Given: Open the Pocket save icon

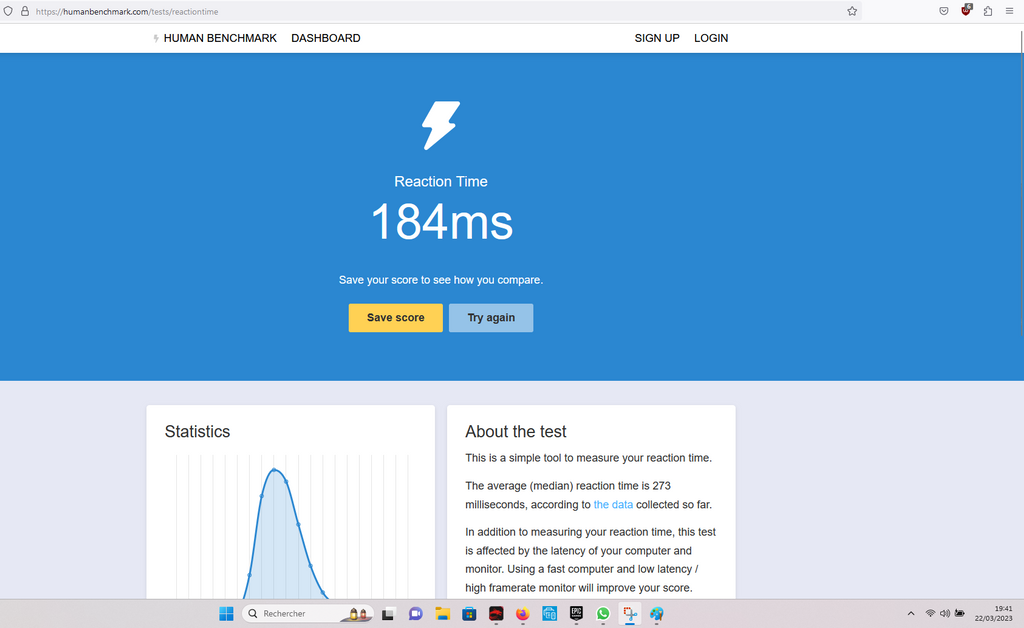Looking at the screenshot, I should (x=944, y=11).
